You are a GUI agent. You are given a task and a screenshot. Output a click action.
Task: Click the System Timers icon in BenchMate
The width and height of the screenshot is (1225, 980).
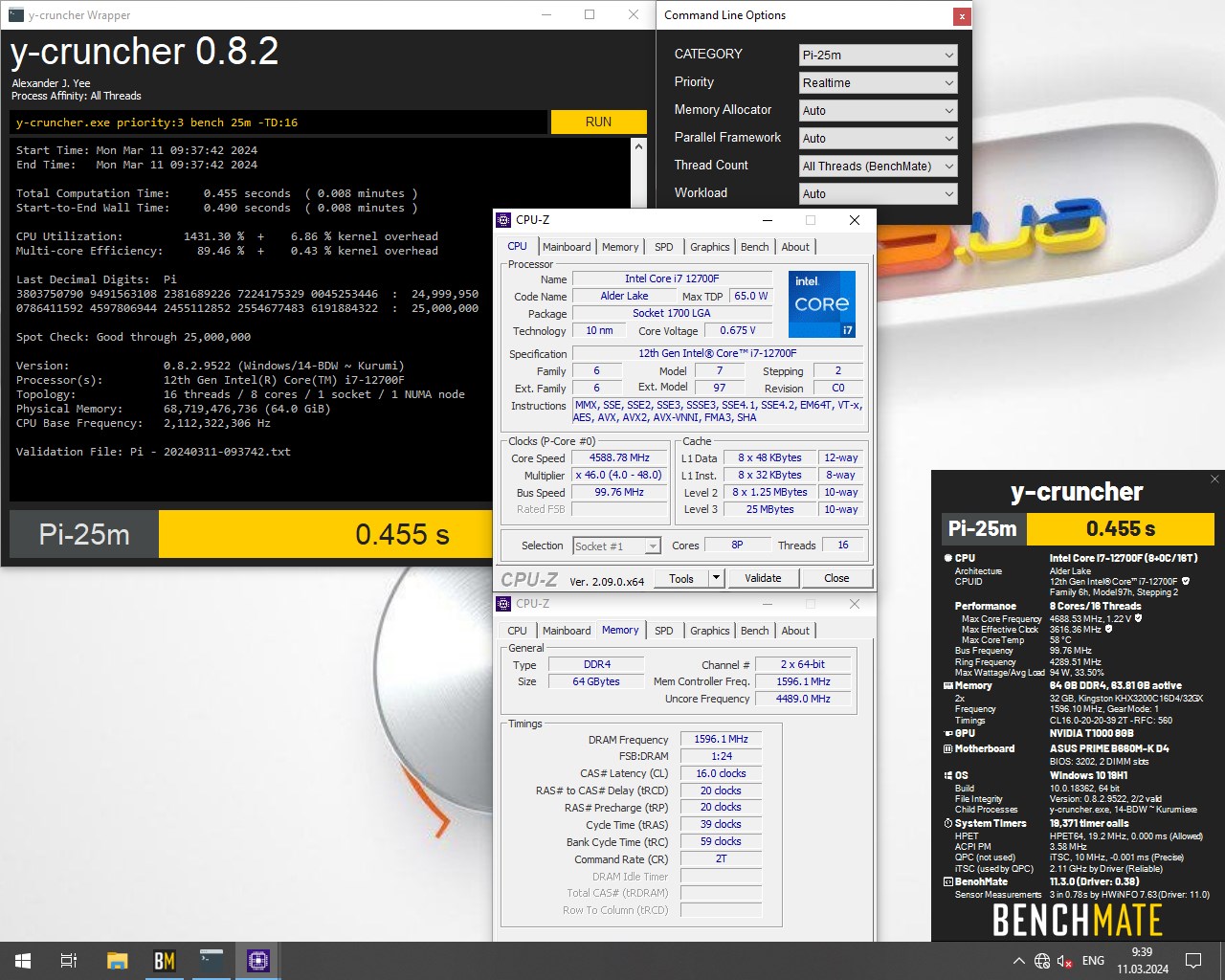[947, 823]
